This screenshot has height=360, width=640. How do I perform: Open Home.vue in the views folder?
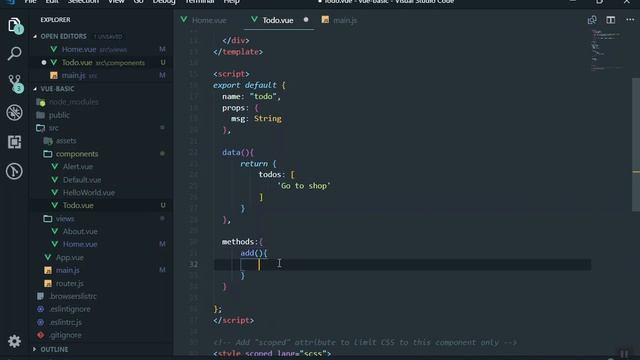tap(80, 244)
